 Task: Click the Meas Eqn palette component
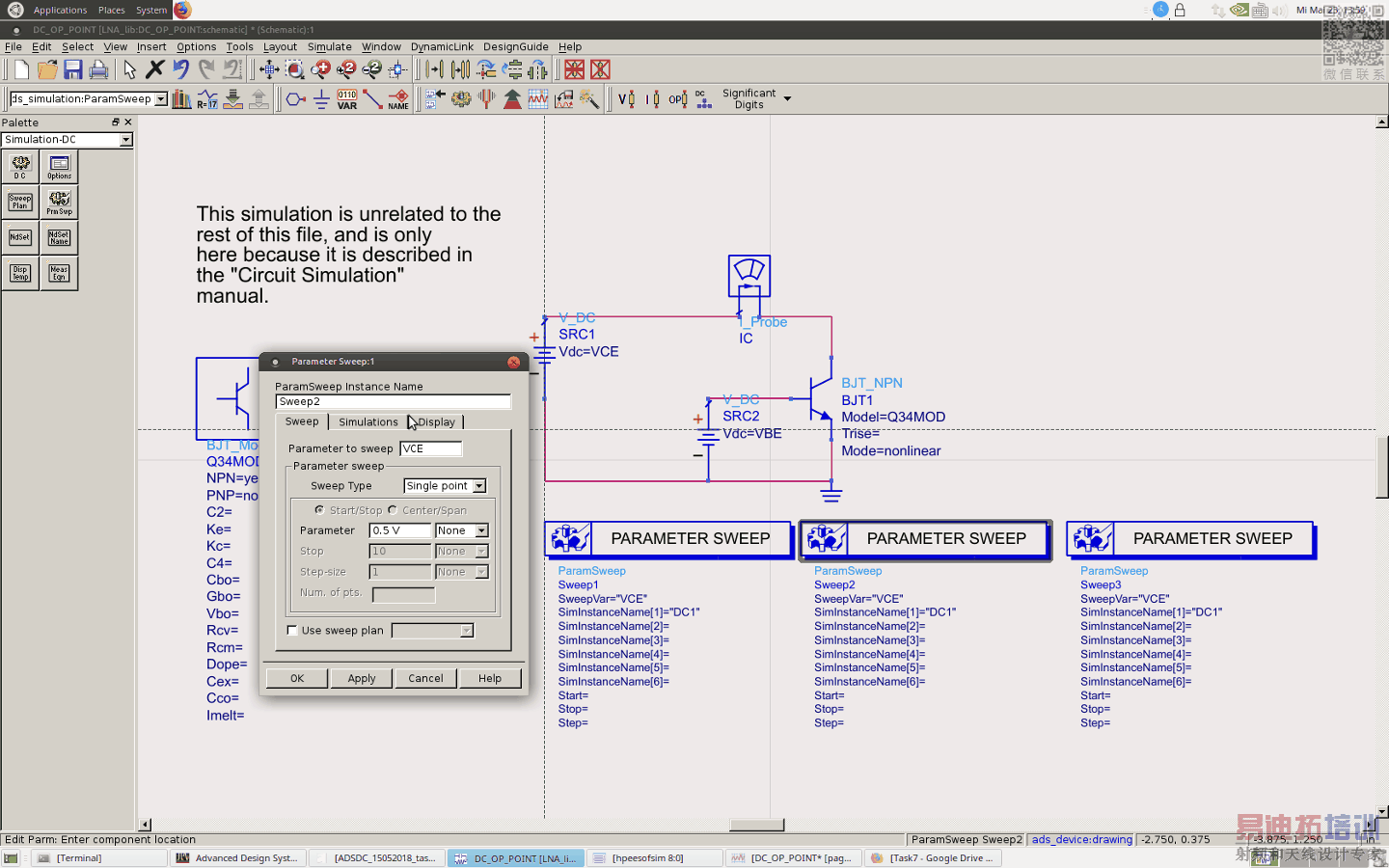pyautogui.click(x=59, y=273)
